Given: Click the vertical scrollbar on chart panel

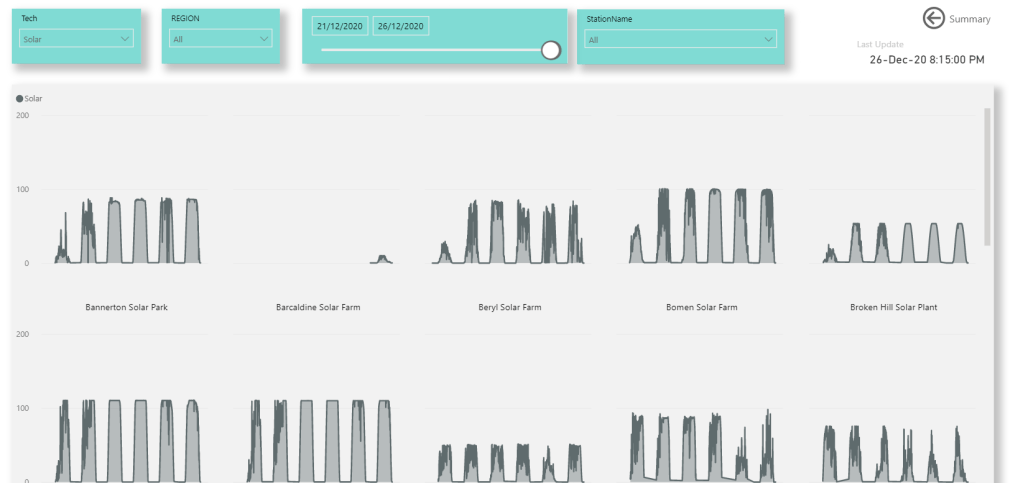Looking at the screenshot, I should [988, 175].
